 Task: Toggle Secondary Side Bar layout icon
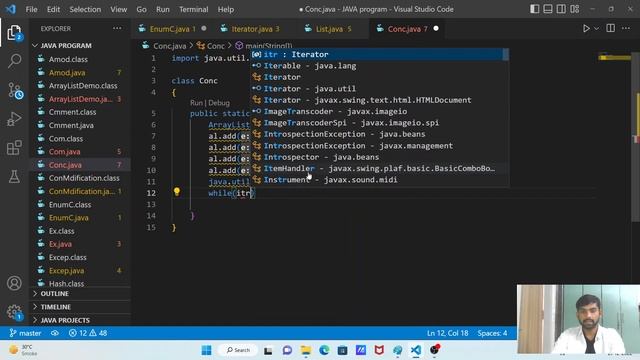tap(561, 9)
